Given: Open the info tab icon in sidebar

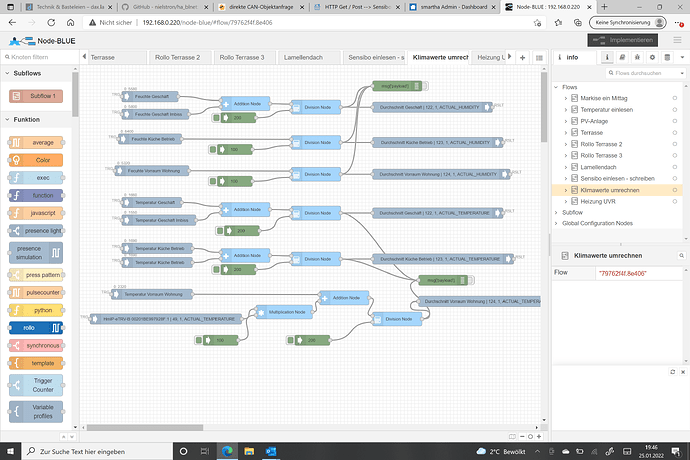Looking at the screenshot, I should 606,58.
